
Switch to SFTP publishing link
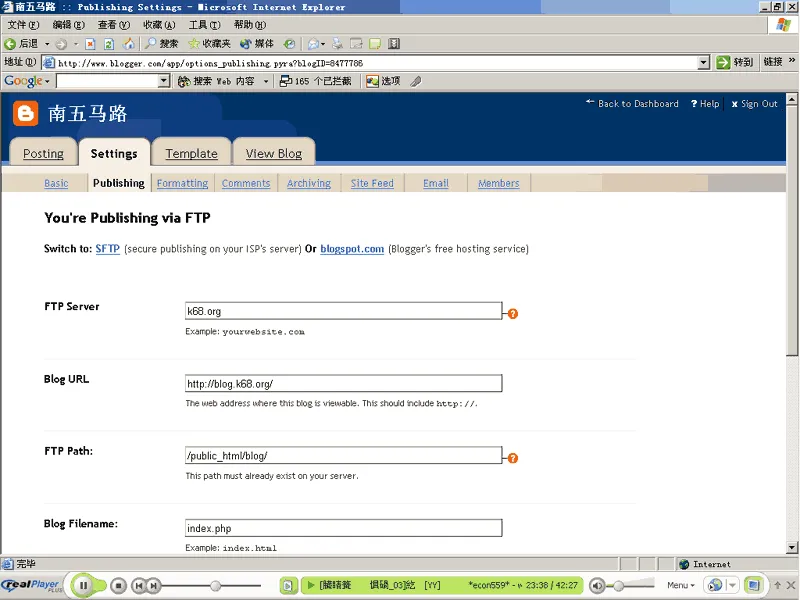(x=108, y=249)
